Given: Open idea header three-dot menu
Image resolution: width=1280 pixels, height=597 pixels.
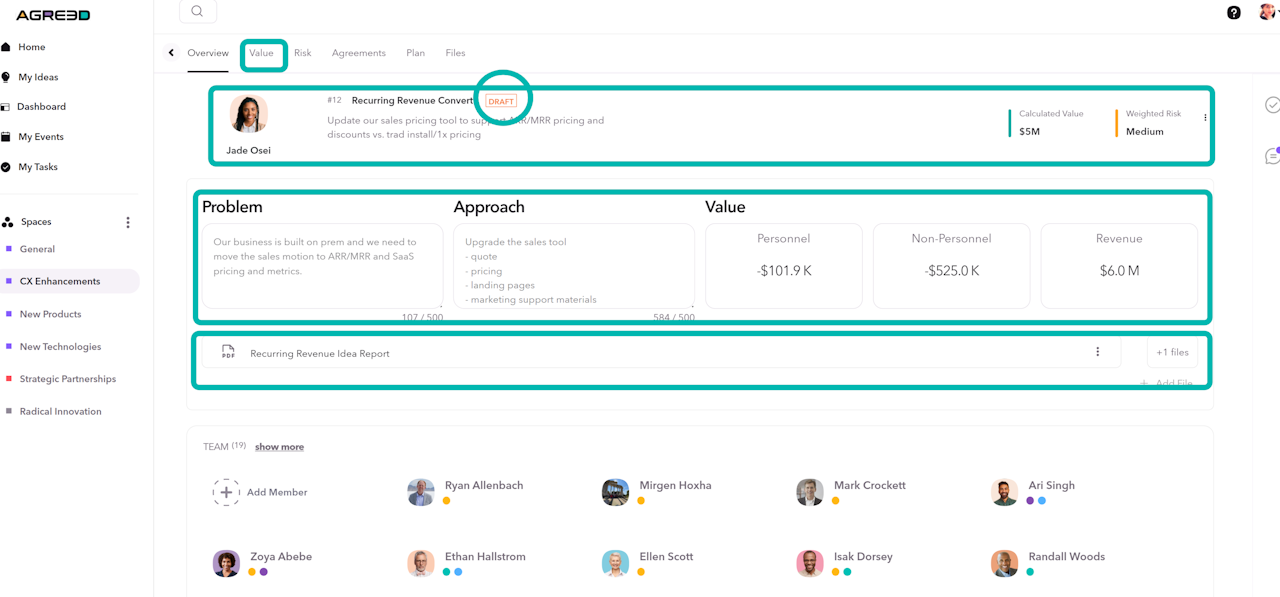Looking at the screenshot, I should (1205, 118).
